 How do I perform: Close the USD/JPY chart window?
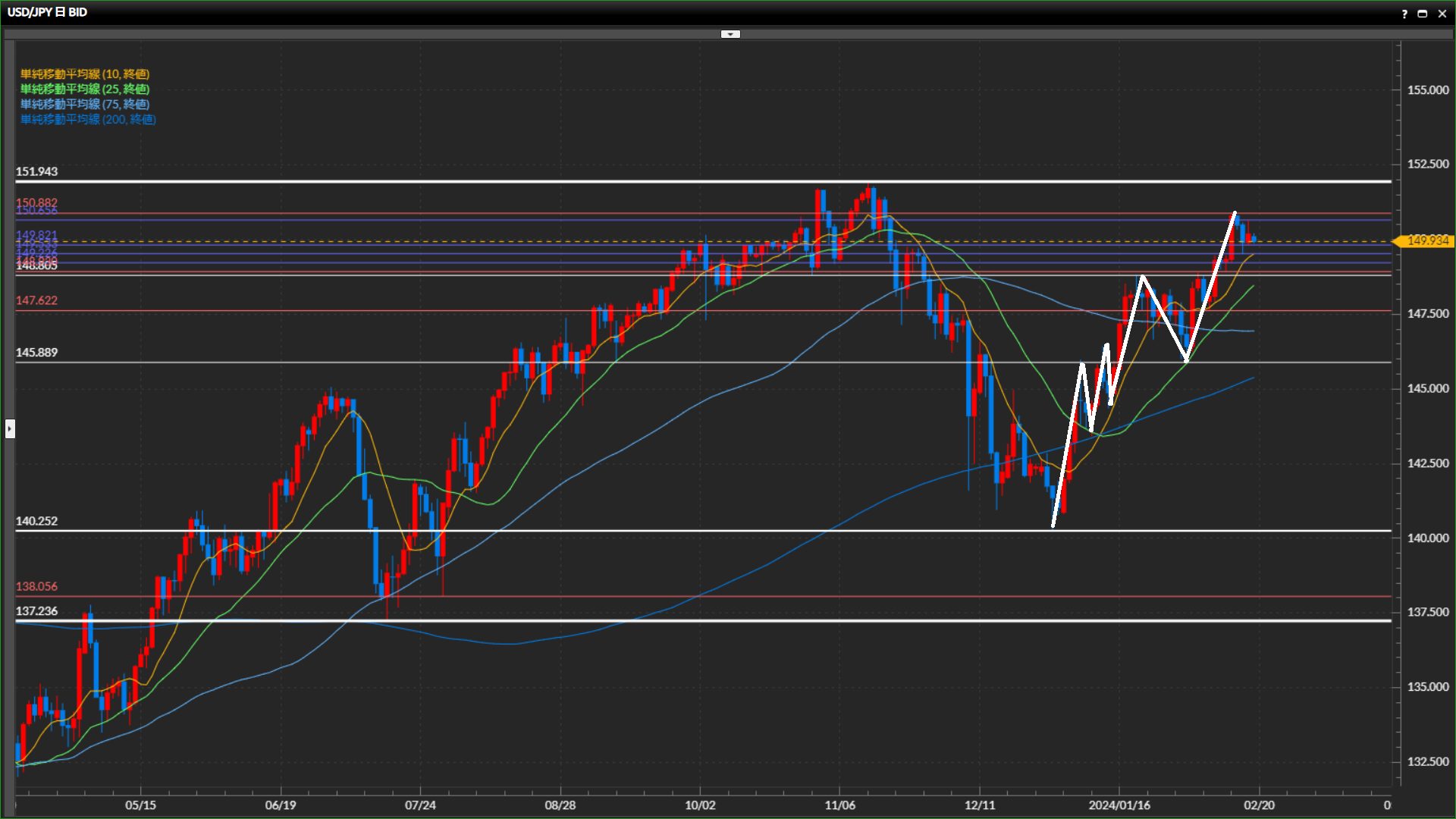point(1442,14)
